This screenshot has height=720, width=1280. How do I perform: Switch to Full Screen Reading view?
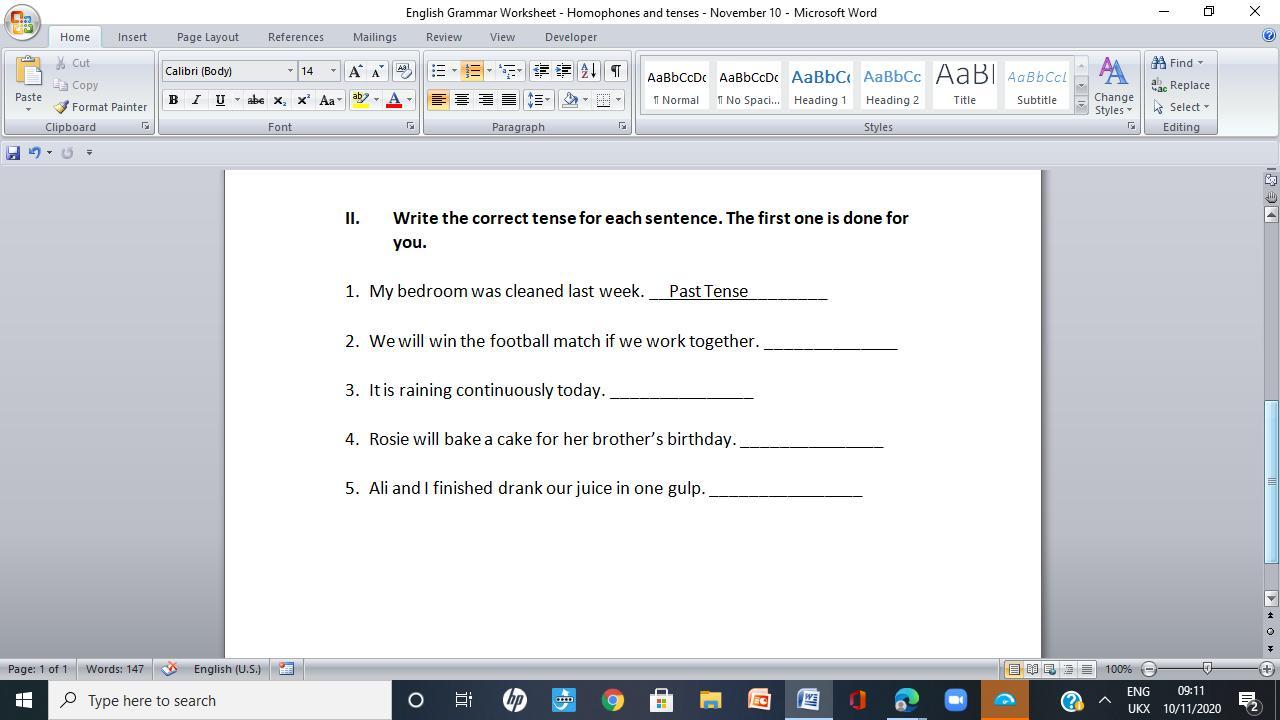1032,669
